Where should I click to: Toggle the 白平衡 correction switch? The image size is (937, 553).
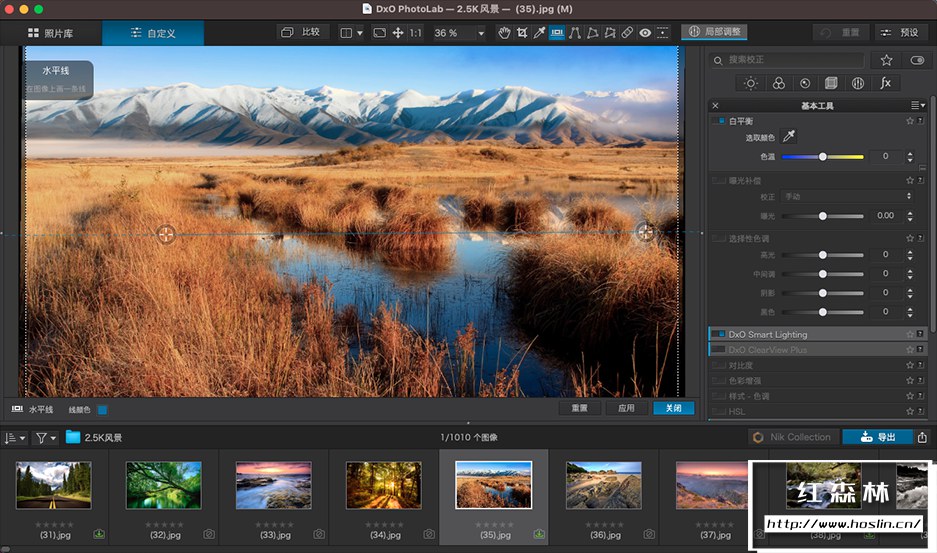coord(718,121)
